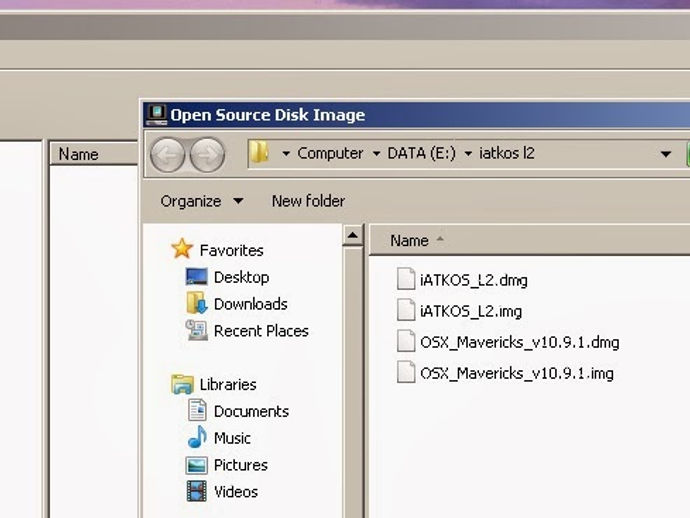Open Pictures library
This screenshot has width=690, height=518.
coord(241,465)
